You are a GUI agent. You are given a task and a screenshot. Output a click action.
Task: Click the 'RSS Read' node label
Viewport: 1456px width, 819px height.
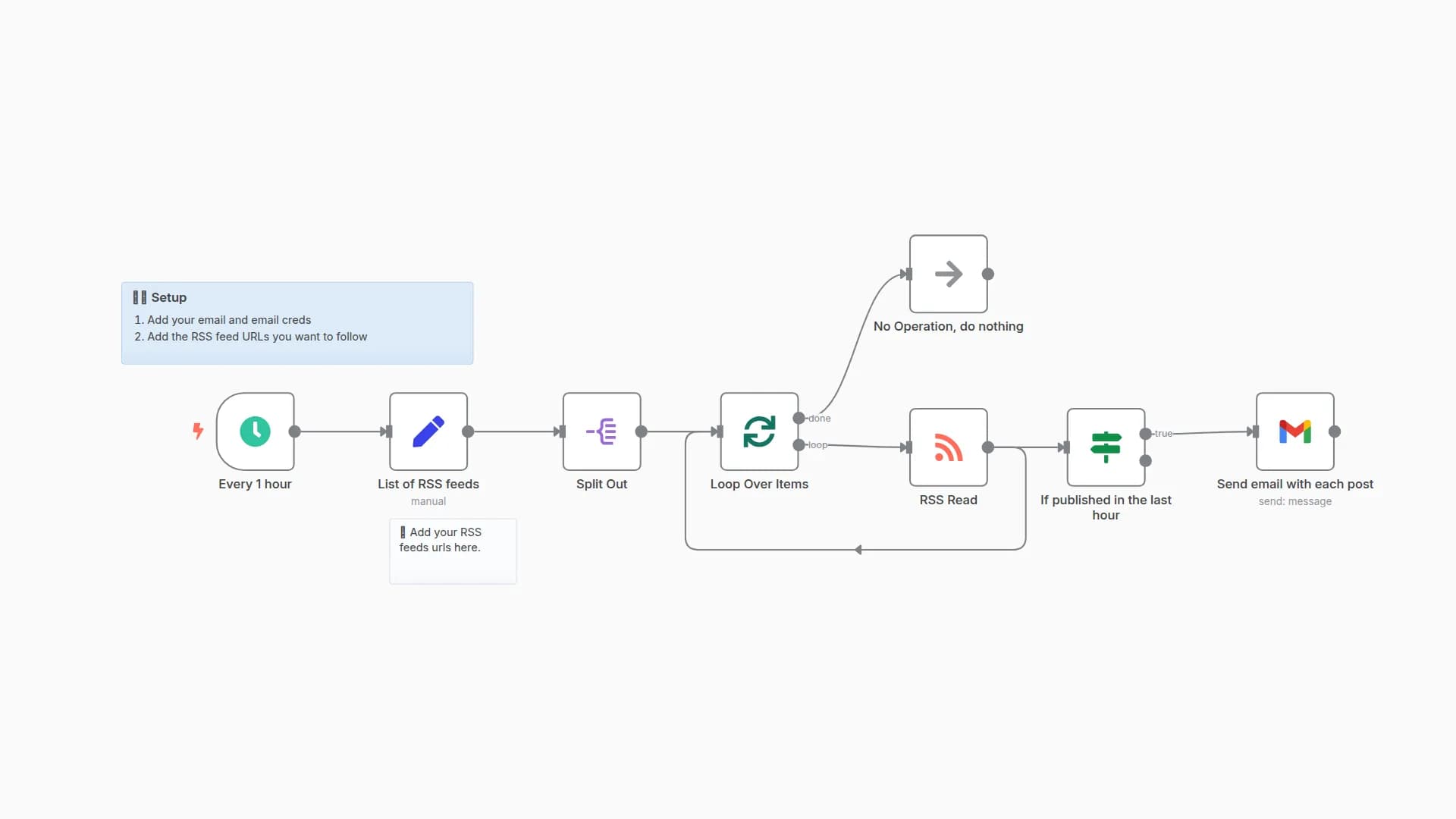point(949,500)
